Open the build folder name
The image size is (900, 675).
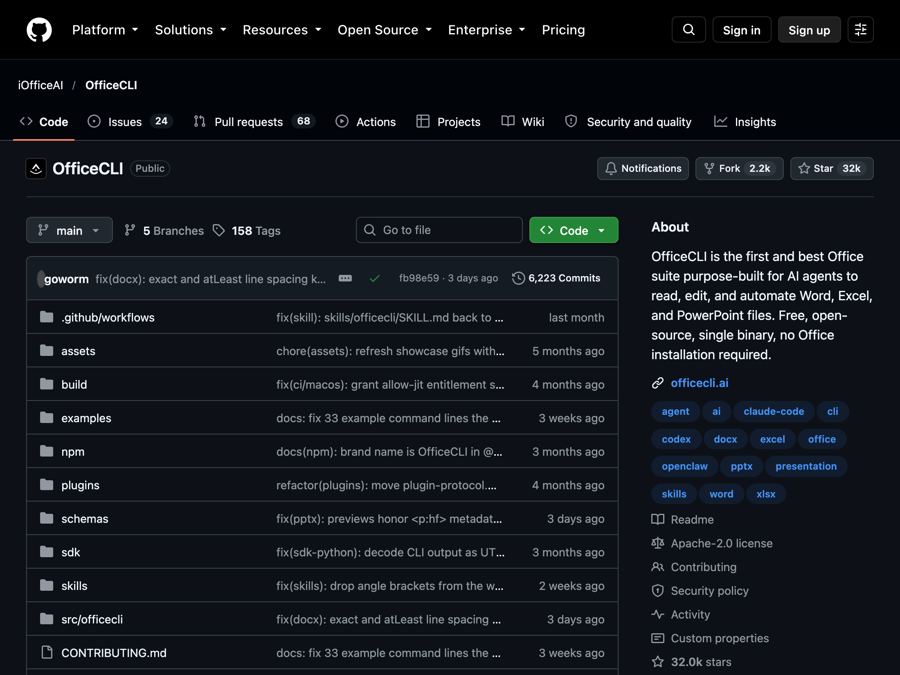tap(74, 385)
